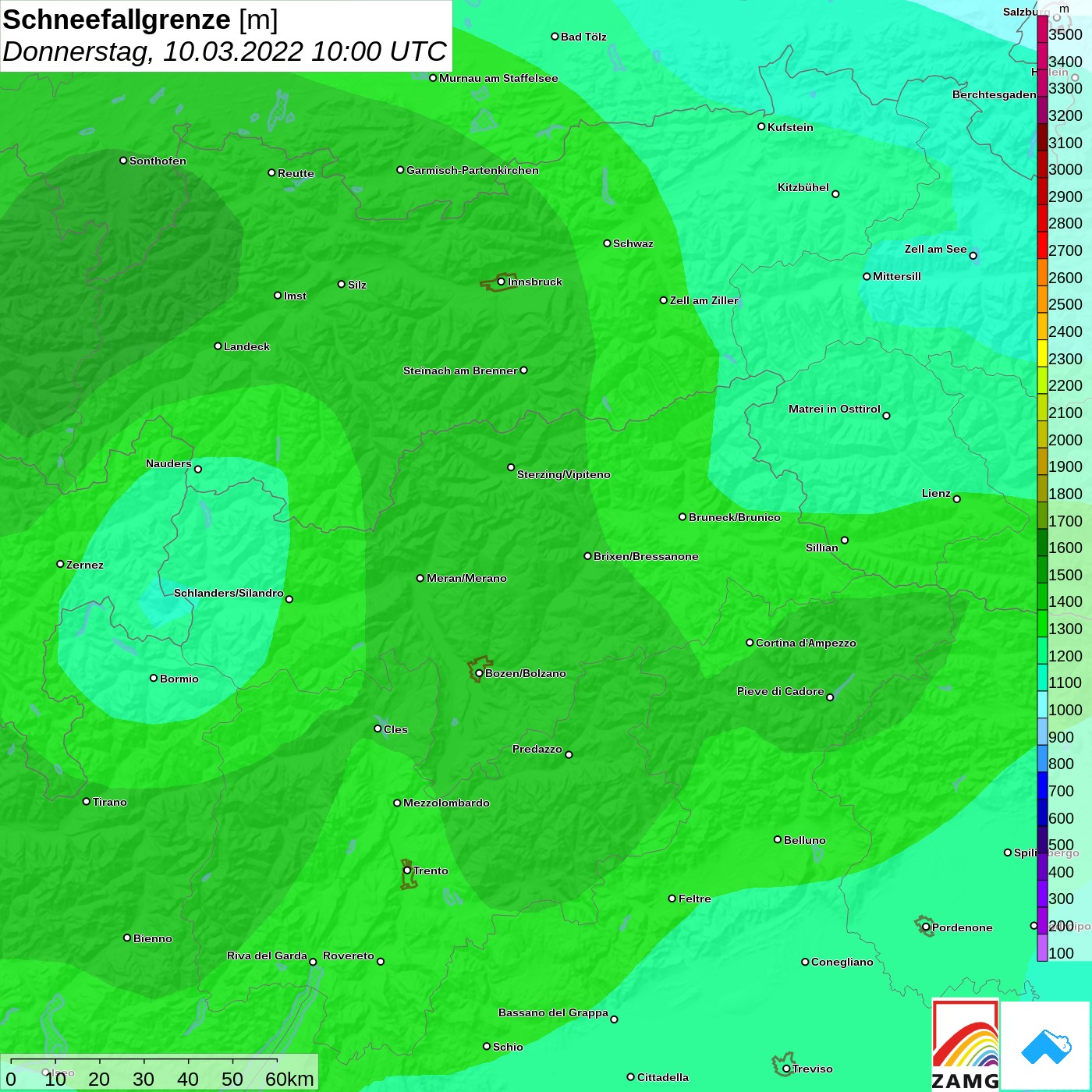Select the 1300 m green legend color
Screen dimensions: 1092x1092
[x=1042, y=624]
